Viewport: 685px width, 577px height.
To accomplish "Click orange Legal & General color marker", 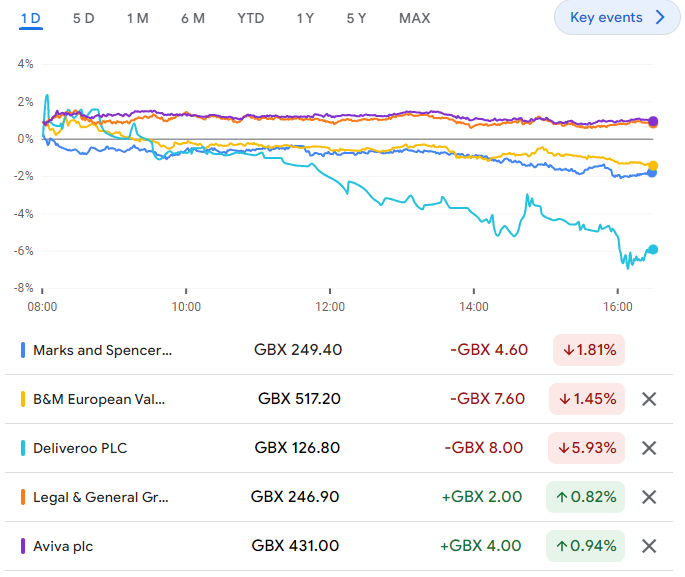I will [23, 497].
